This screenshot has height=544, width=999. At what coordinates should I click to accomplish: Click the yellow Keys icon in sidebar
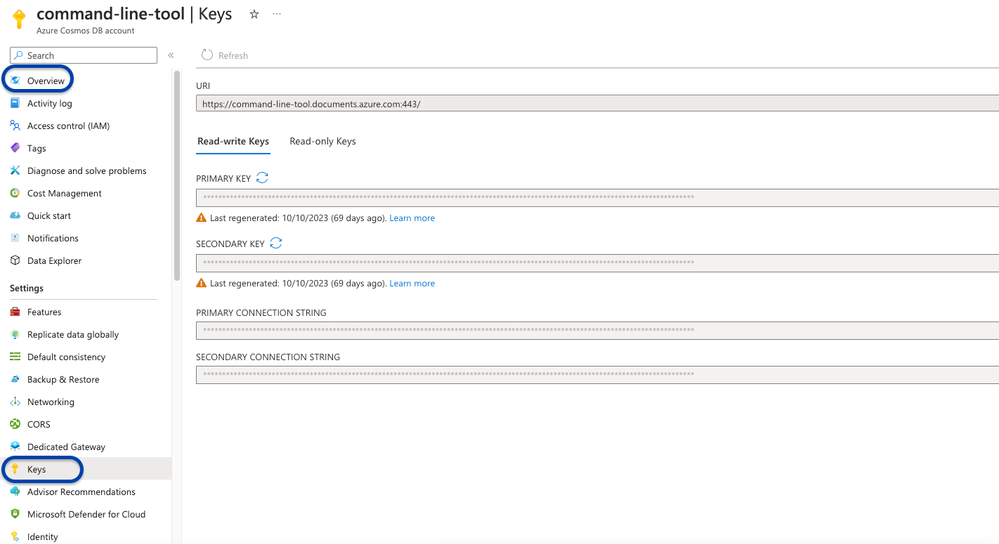15,469
